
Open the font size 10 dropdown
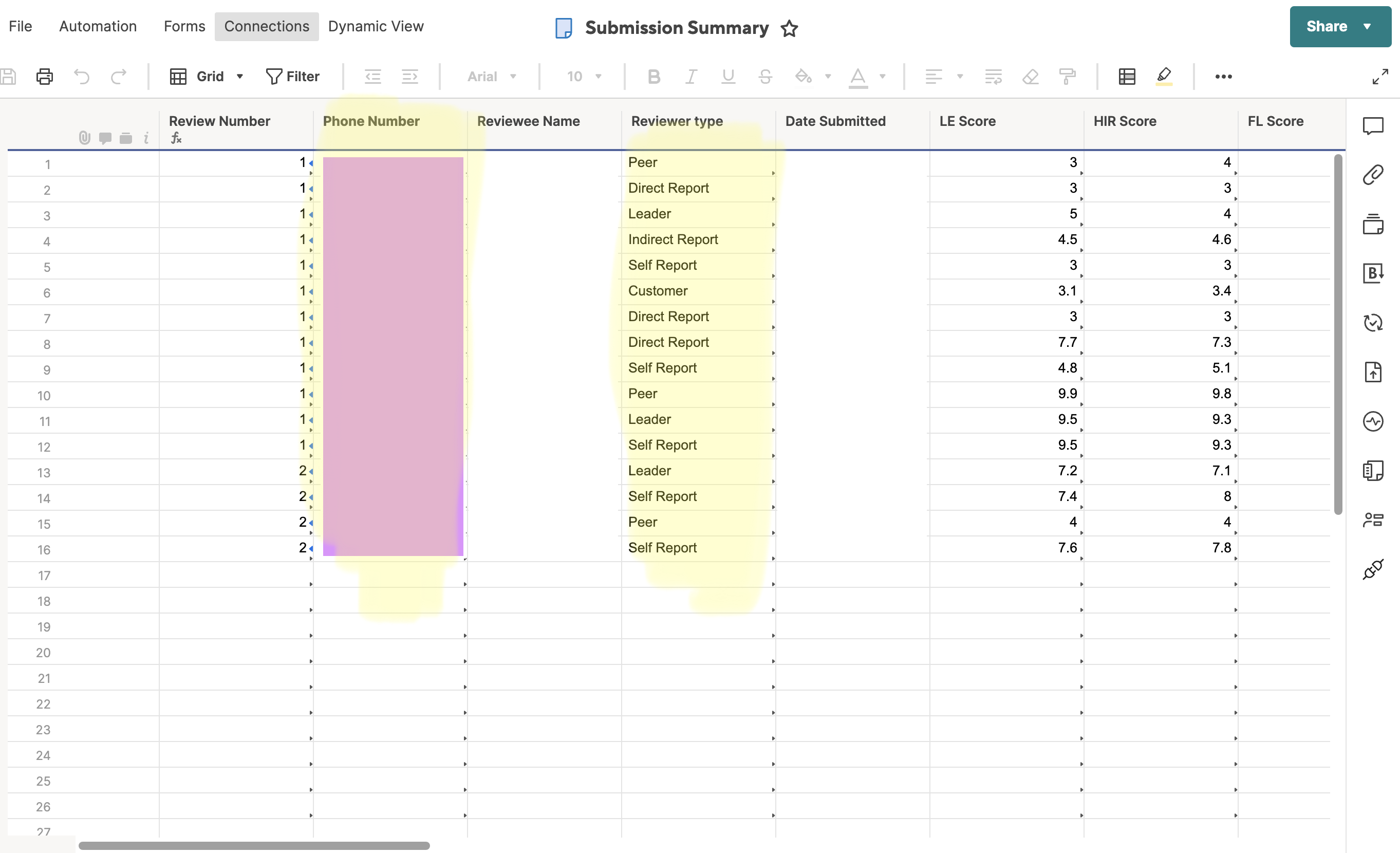point(584,76)
